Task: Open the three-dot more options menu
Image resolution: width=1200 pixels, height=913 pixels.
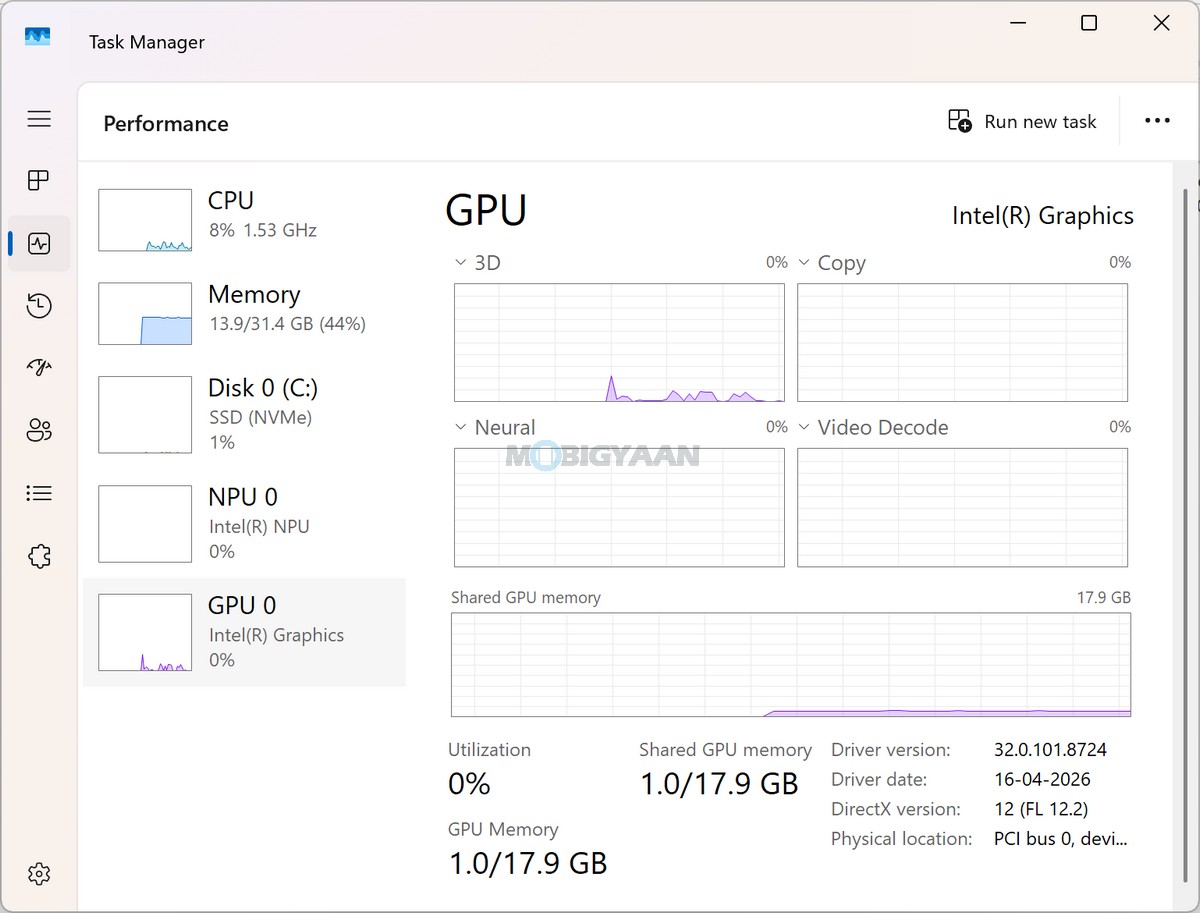Action: click(1157, 121)
